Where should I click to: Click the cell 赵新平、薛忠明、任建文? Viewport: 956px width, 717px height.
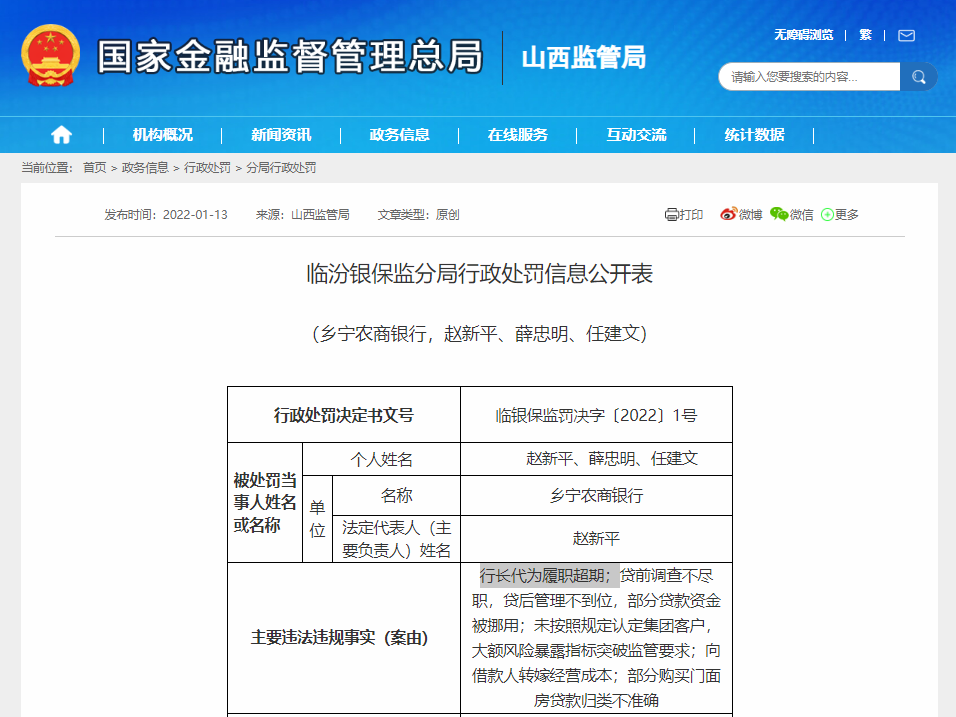pyautogui.click(x=596, y=459)
